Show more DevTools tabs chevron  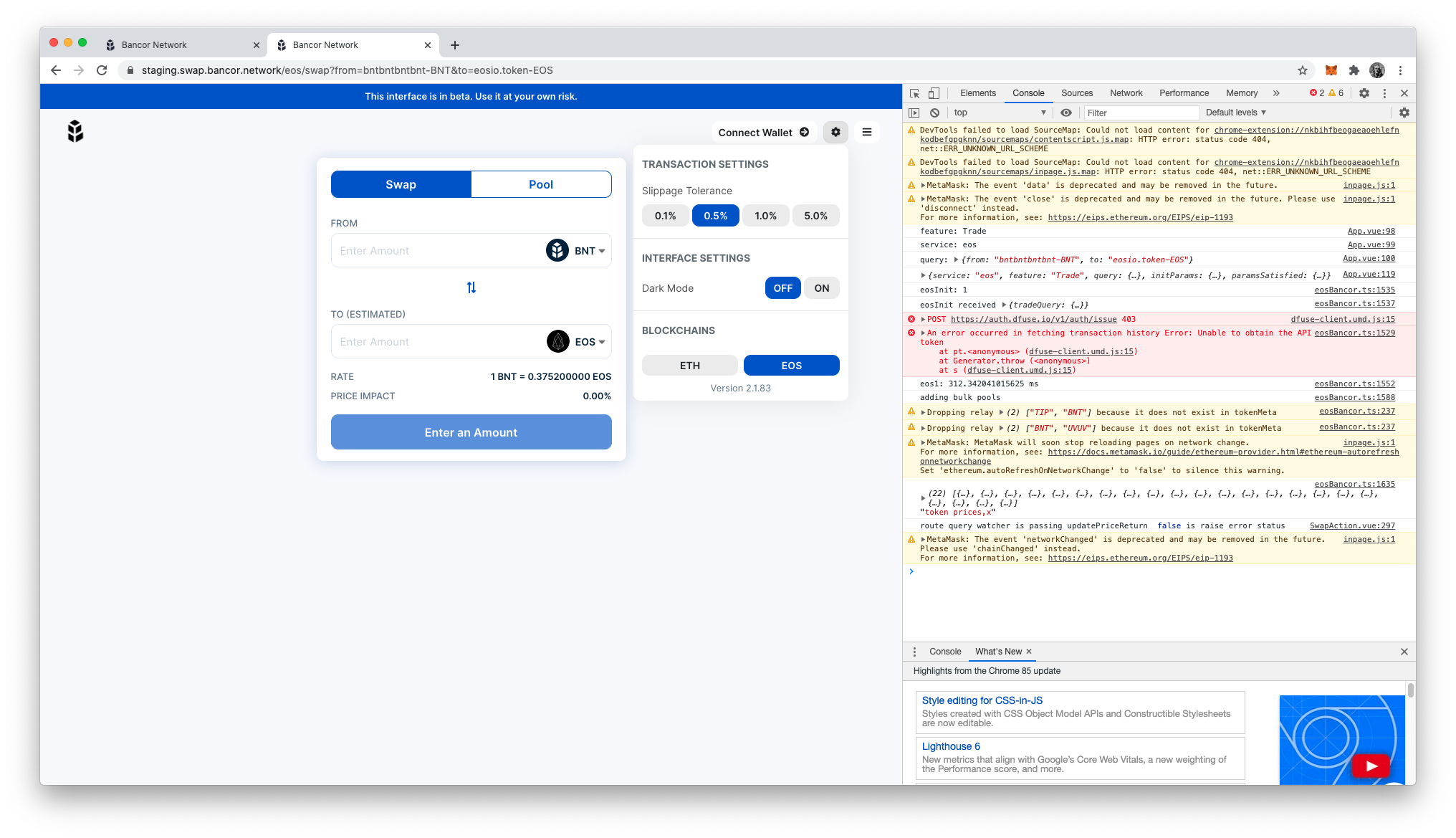(x=1275, y=93)
